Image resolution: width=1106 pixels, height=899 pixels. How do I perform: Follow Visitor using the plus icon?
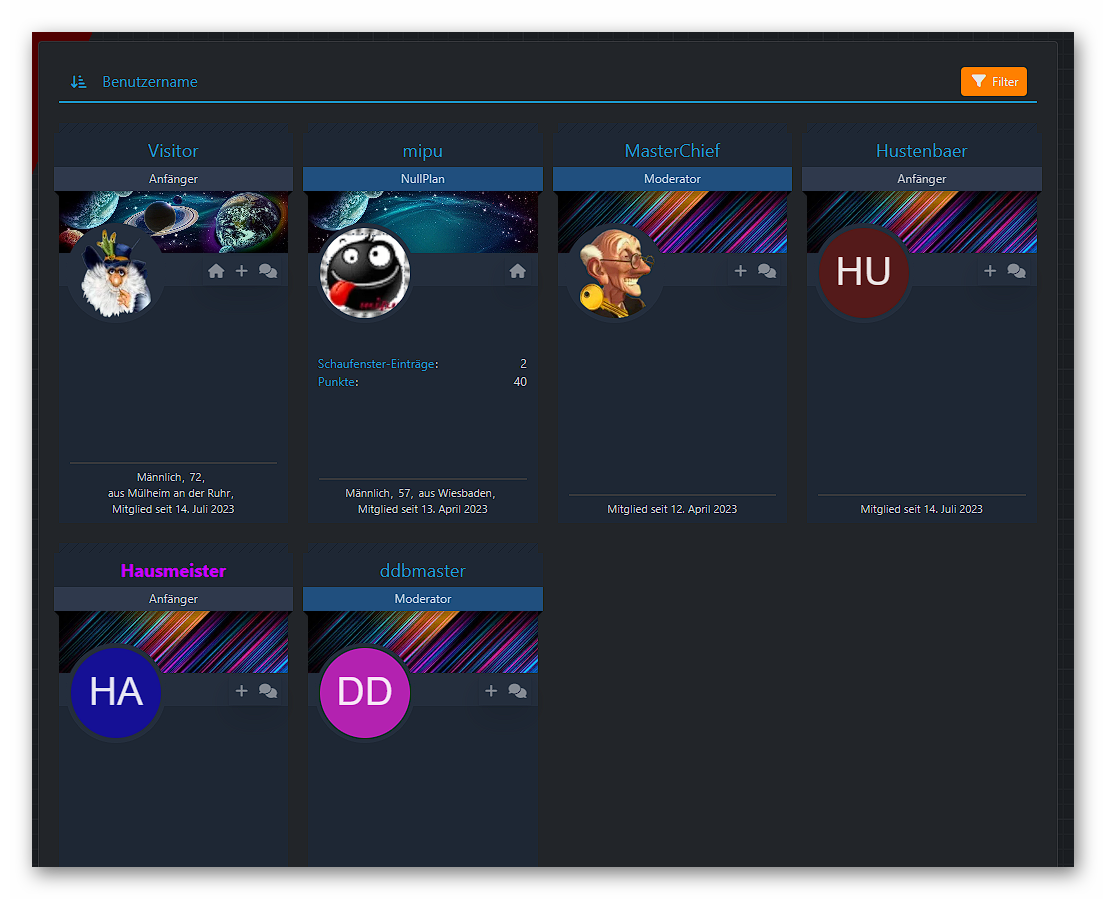click(x=241, y=271)
